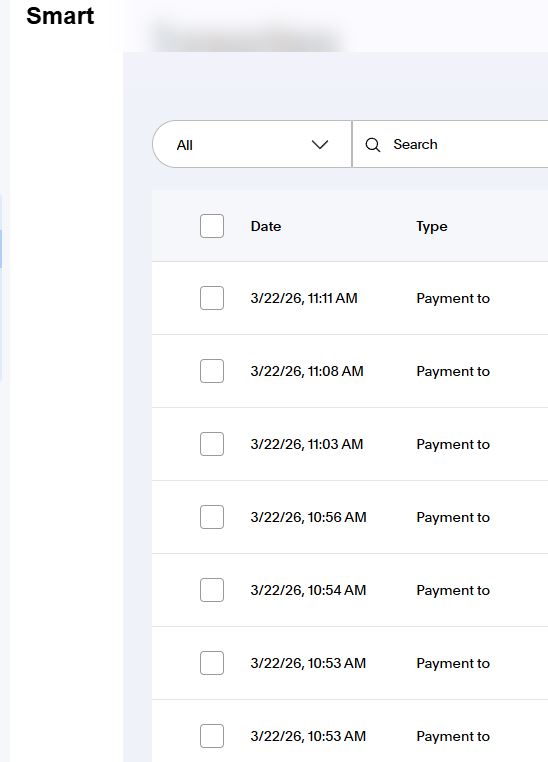Check the 3/22/26, 10:56 AM row checkbox

[212, 517]
